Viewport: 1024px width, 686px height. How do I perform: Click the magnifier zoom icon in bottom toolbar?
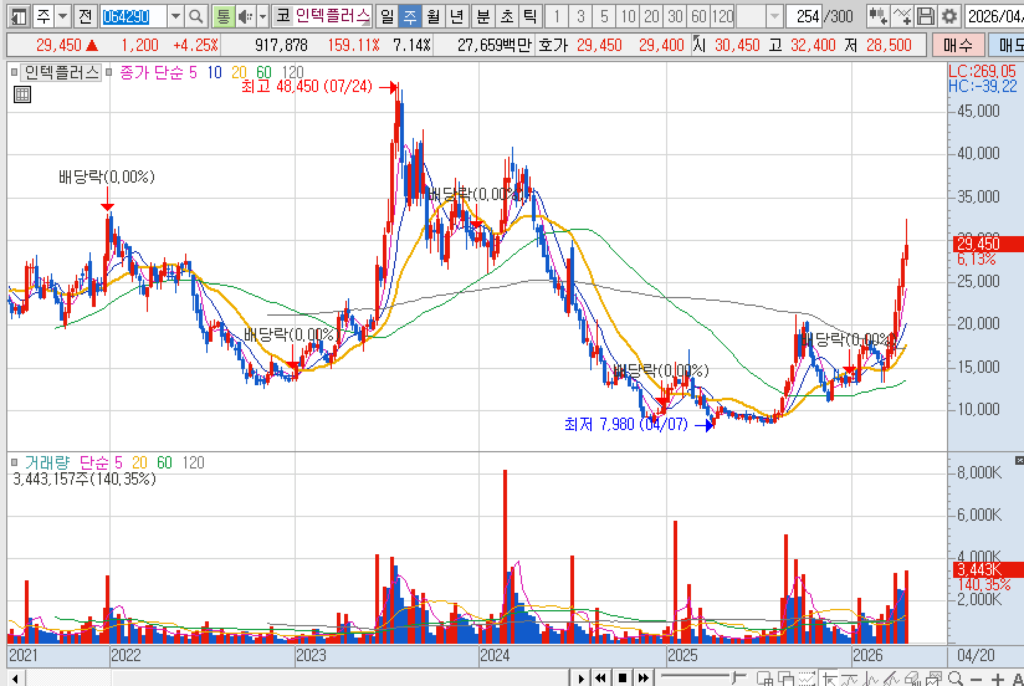click(955, 679)
